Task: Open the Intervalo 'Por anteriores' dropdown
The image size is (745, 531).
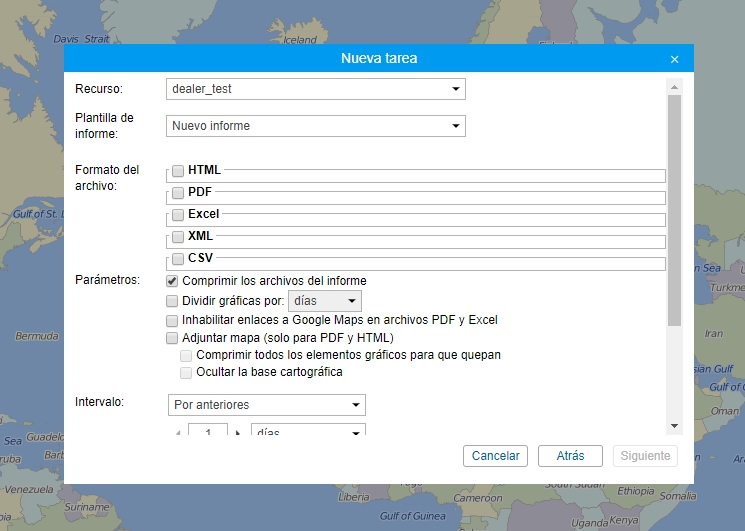Action: (266, 405)
